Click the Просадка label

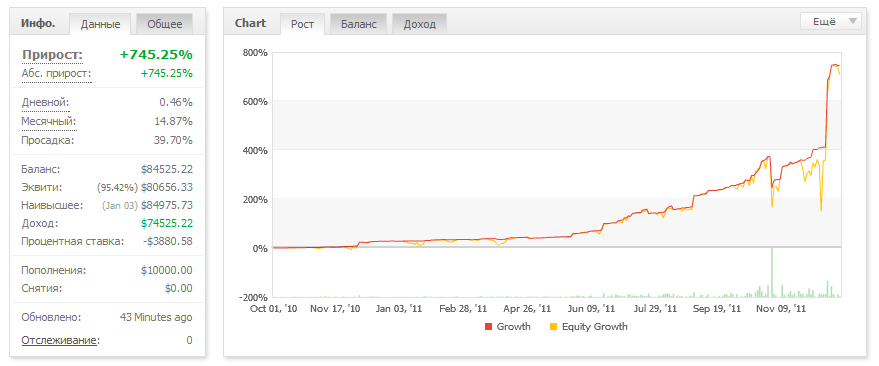pos(48,140)
